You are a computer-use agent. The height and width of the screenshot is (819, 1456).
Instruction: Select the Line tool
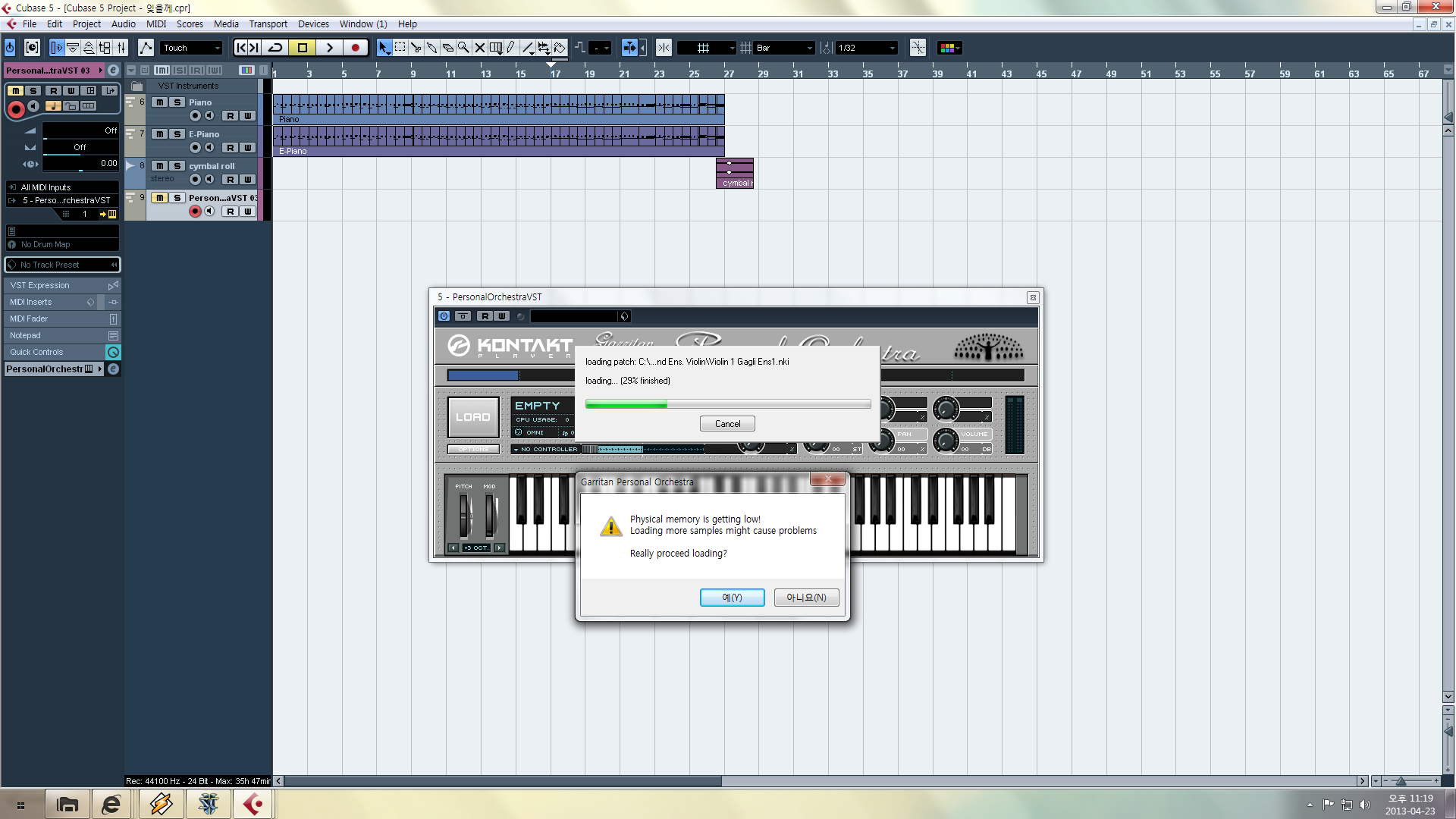[527, 48]
